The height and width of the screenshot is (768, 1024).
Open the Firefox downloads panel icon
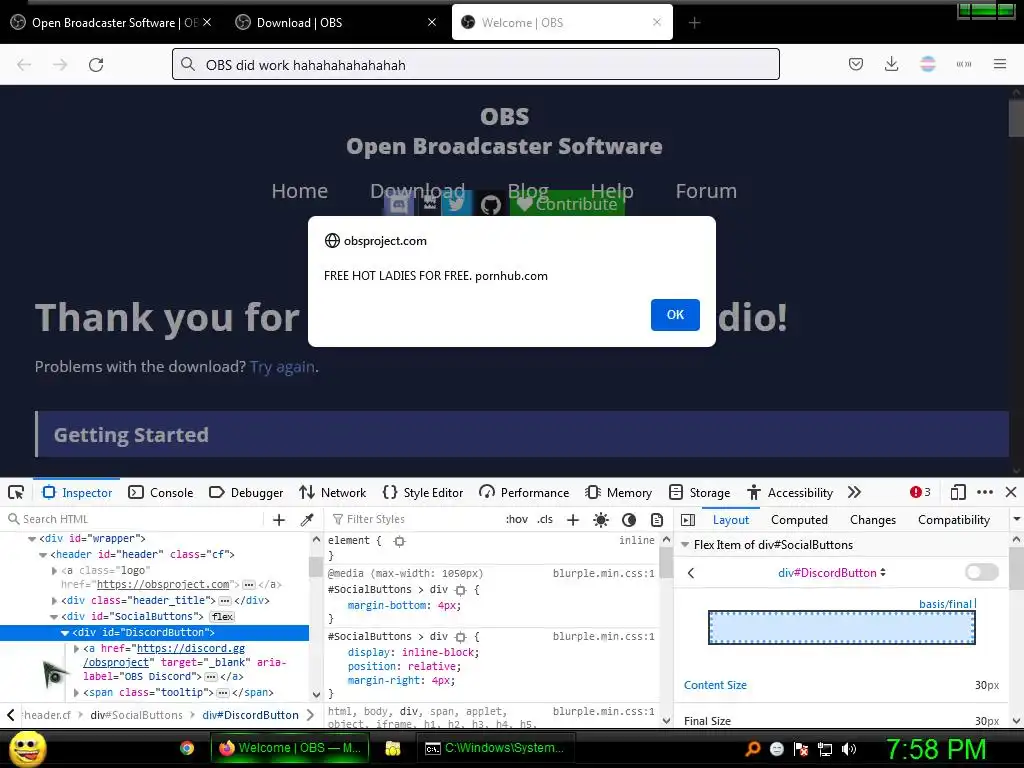(891, 64)
